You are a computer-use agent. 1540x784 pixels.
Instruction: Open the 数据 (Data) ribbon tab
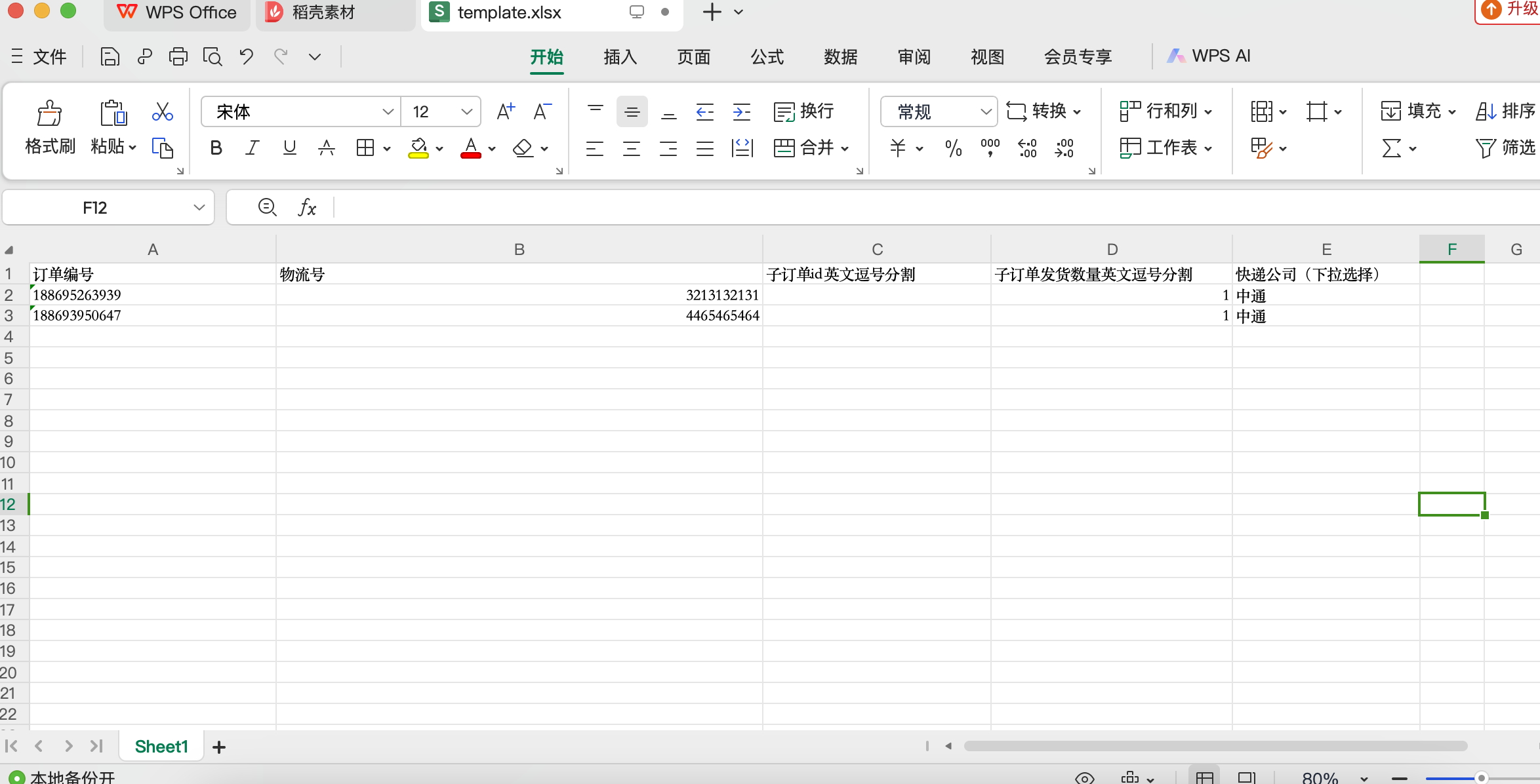click(x=840, y=57)
